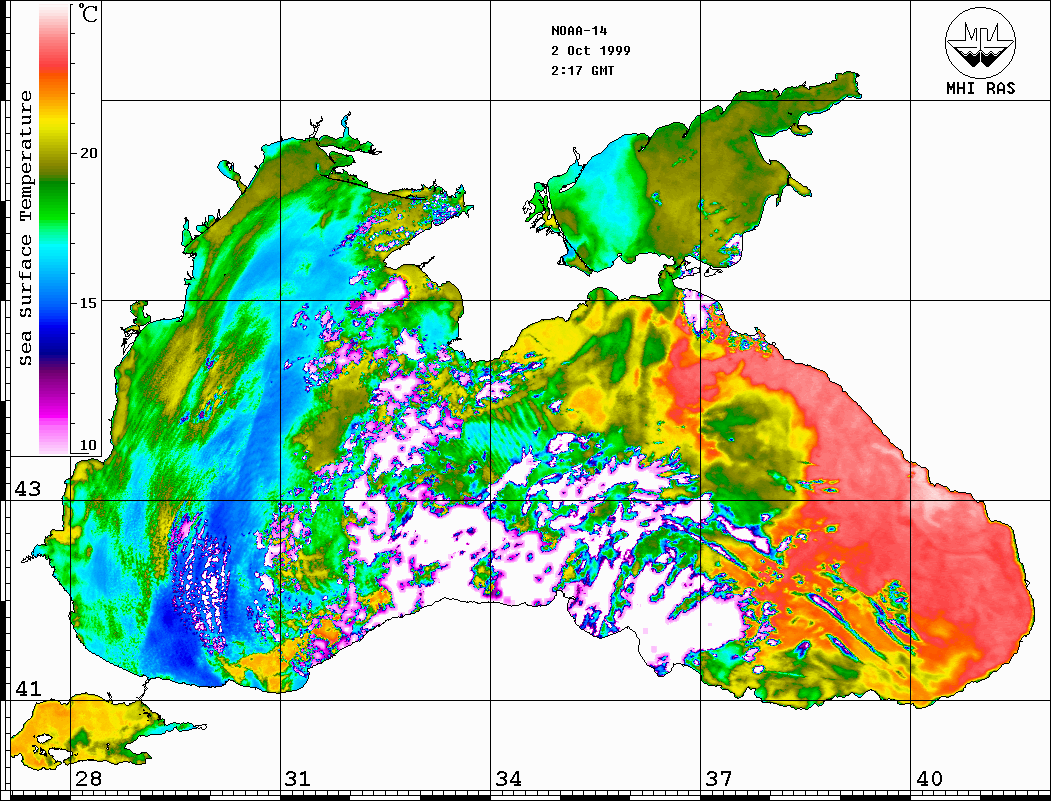Click the latitude label '43'
This screenshot has width=1051, height=801.
(x=28, y=489)
